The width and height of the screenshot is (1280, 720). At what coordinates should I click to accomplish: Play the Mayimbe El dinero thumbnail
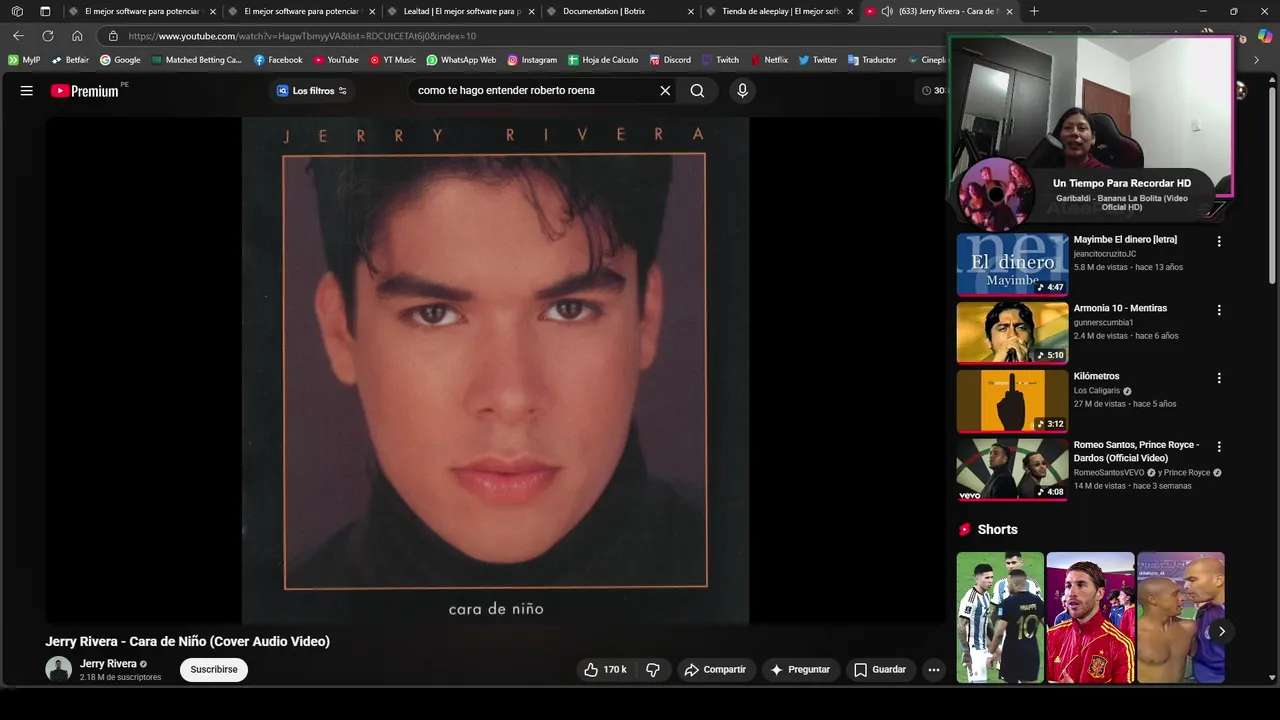coord(1012,265)
